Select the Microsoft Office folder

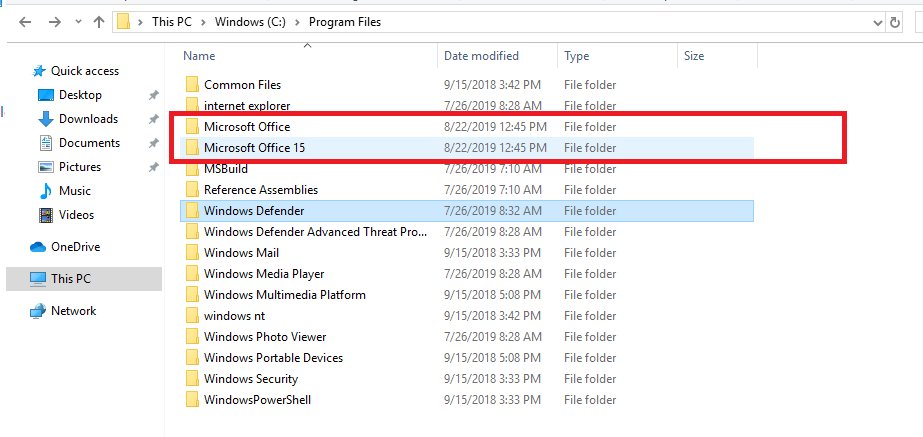coord(467,127)
